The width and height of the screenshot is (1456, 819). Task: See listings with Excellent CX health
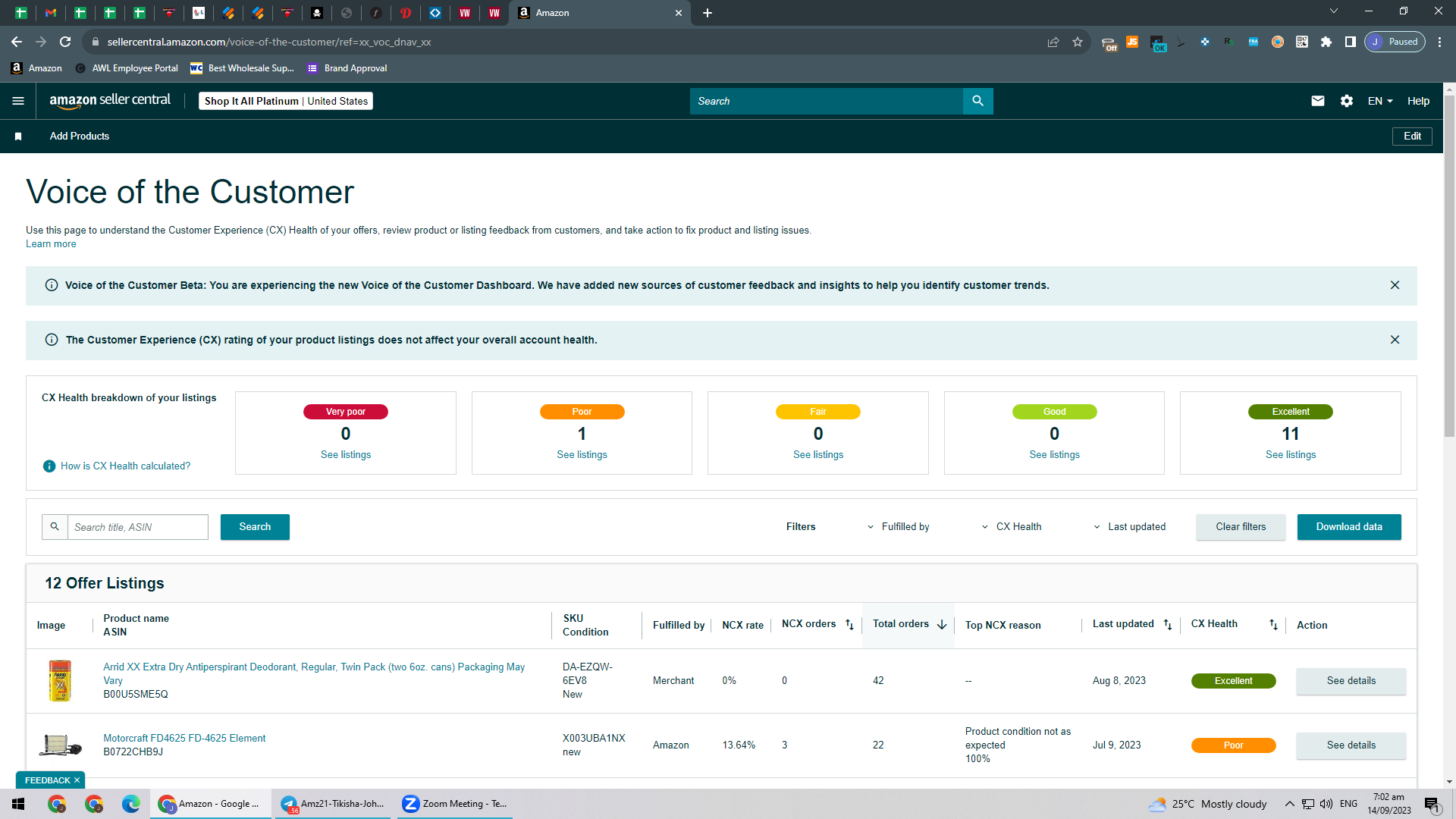click(x=1291, y=455)
